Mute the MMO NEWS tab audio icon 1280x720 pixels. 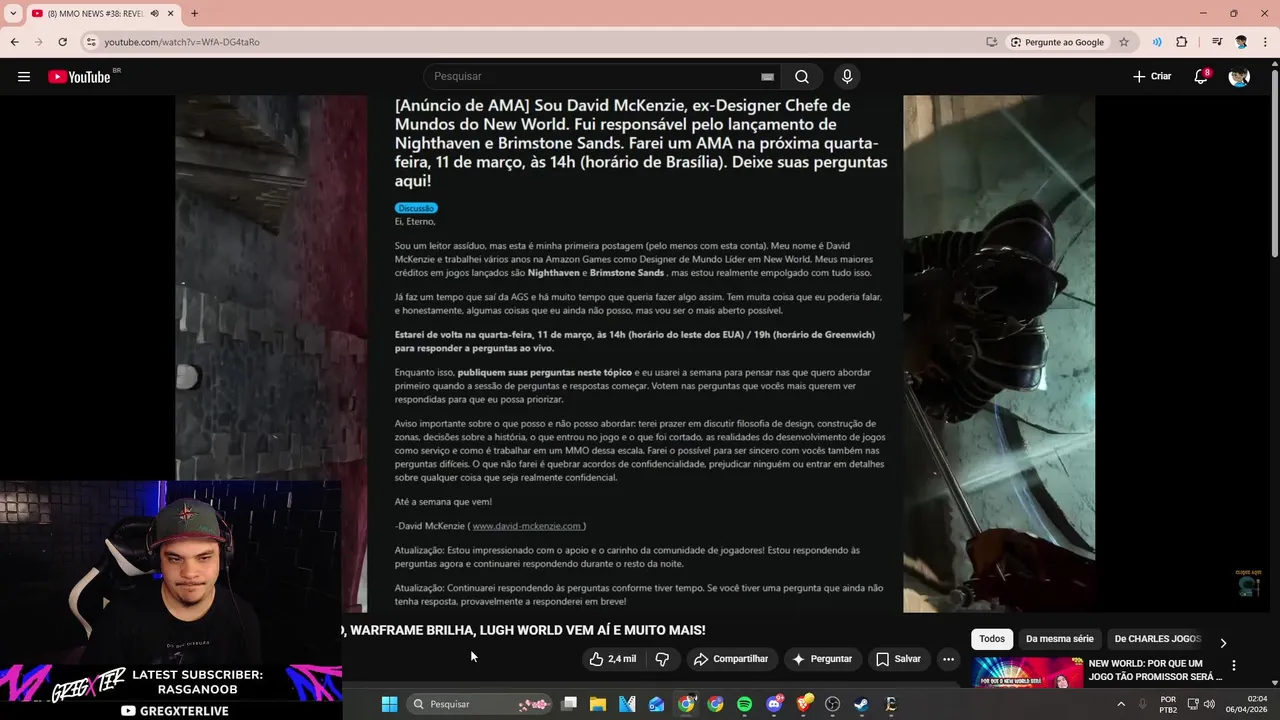pyautogui.click(x=155, y=13)
